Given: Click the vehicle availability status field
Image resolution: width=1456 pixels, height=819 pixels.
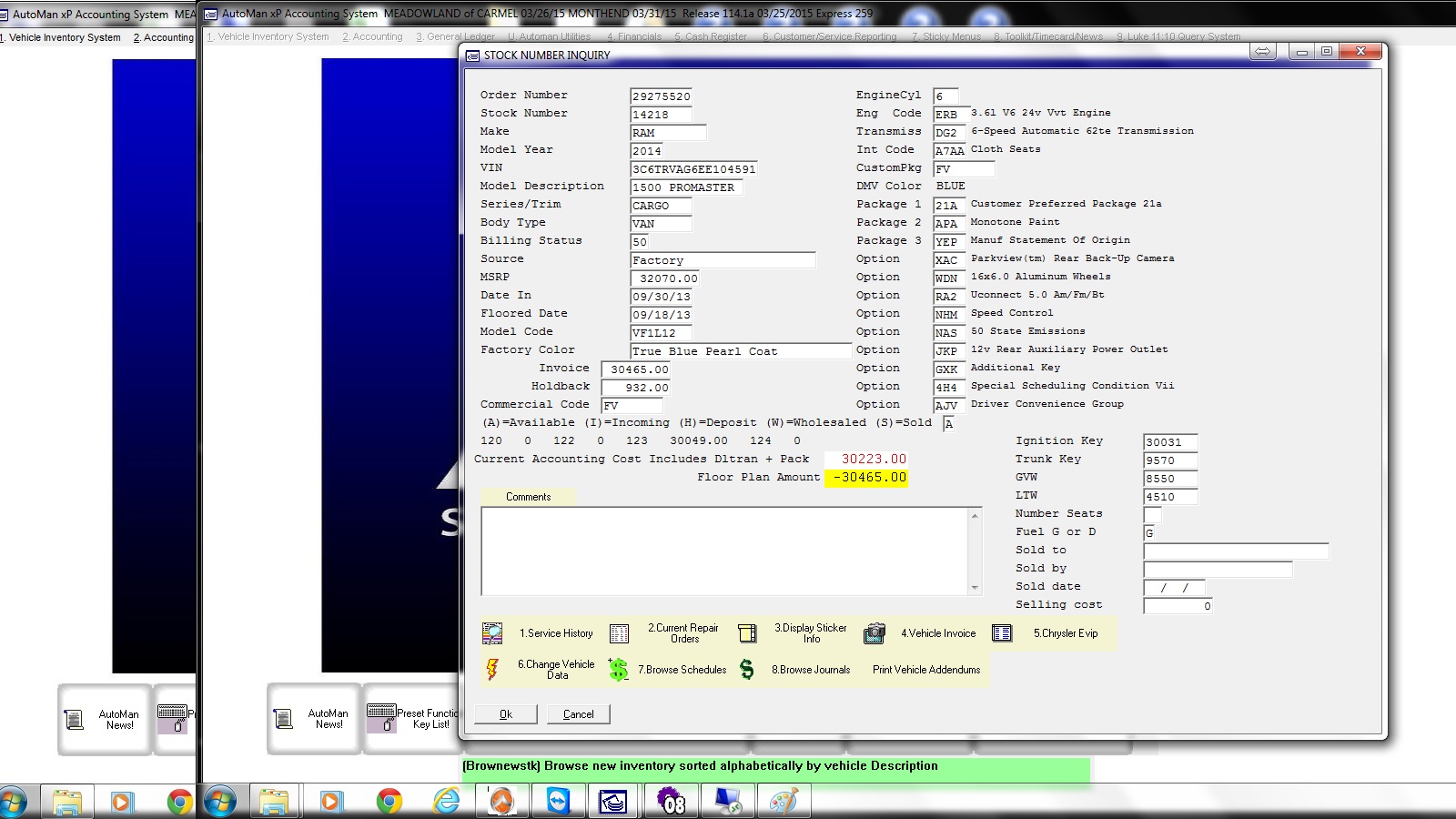Looking at the screenshot, I should click(948, 423).
